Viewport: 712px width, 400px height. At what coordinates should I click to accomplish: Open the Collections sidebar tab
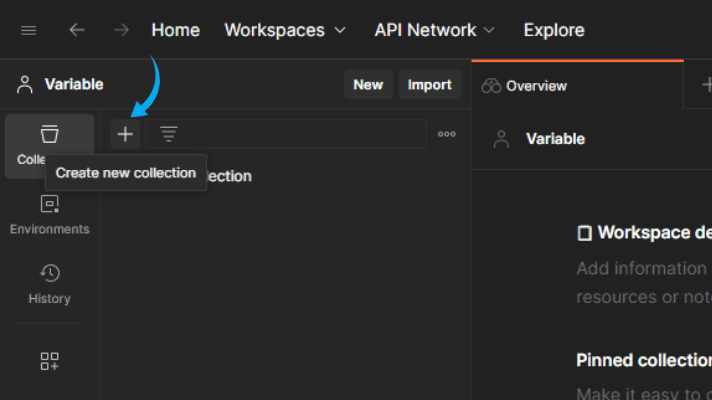click(x=49, y=146)
